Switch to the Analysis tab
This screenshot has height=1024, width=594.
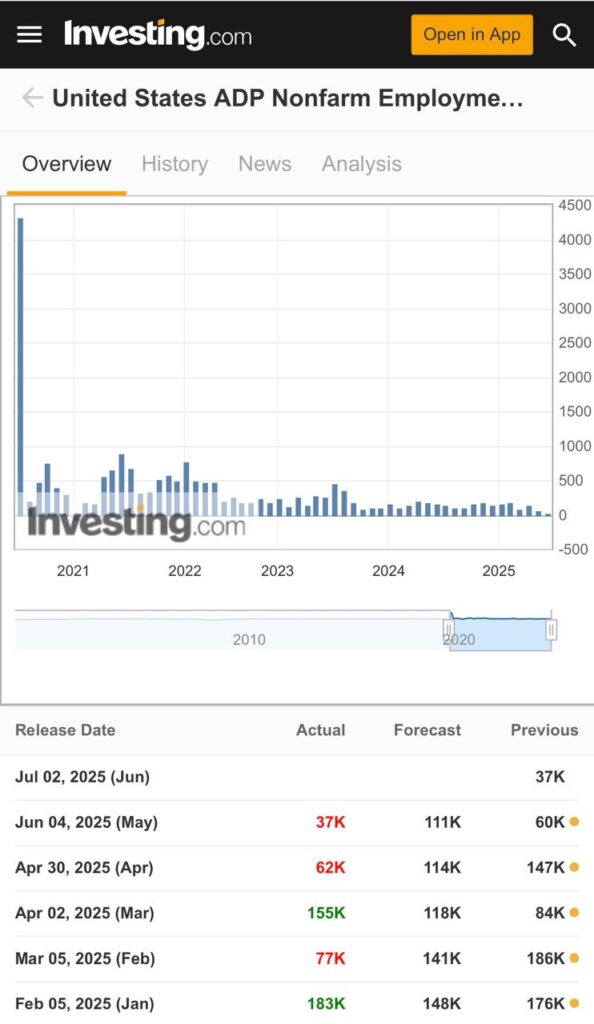click(x=362, y=164)
